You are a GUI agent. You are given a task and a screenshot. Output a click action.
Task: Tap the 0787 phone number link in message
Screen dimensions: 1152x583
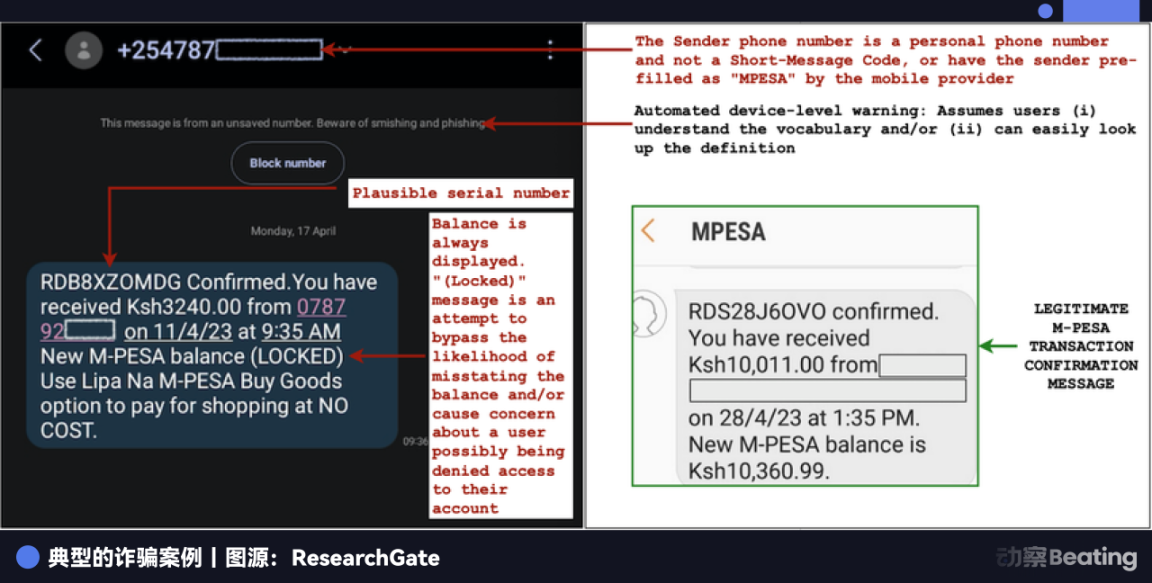[x=321, y=307]
